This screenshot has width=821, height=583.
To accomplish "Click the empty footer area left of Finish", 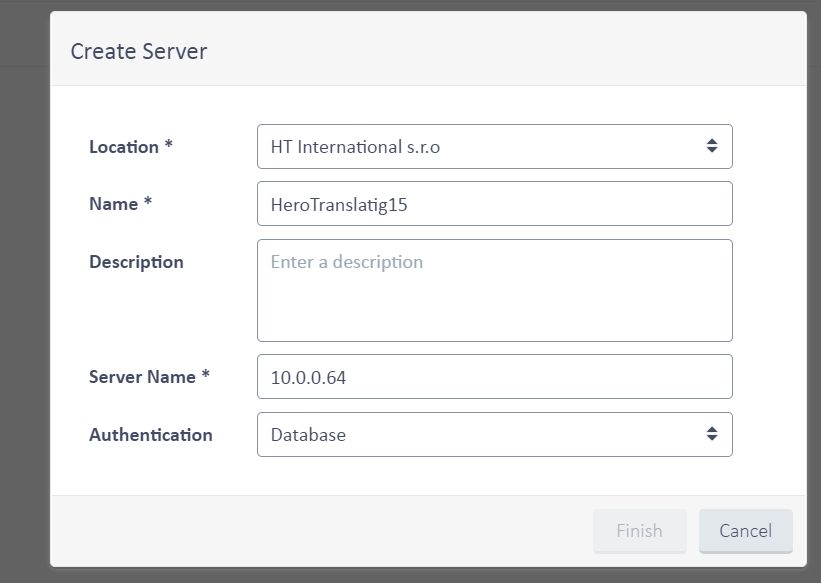I will 322,531.
